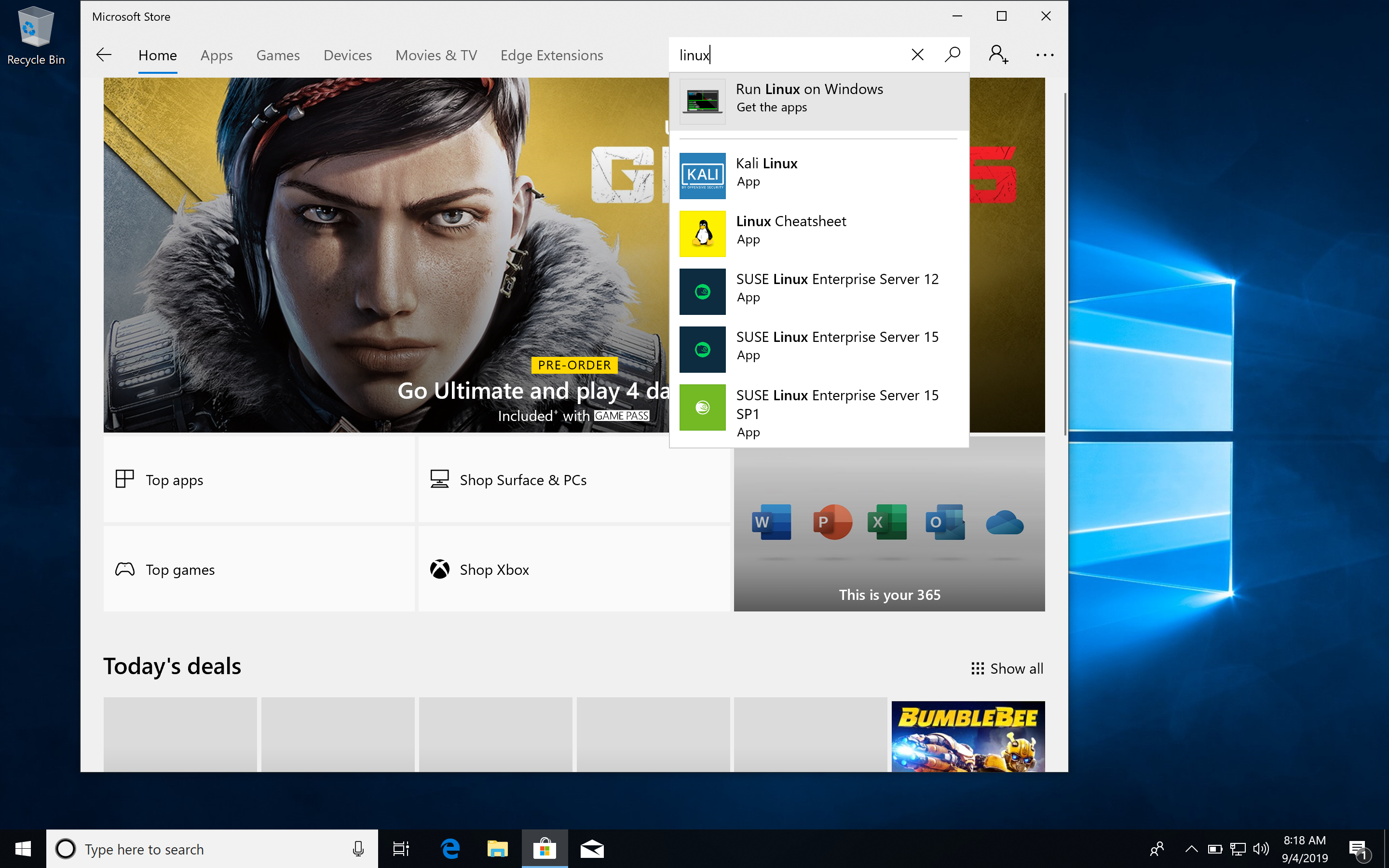
Task: Click the linux search input field
Action: point(792,55)
